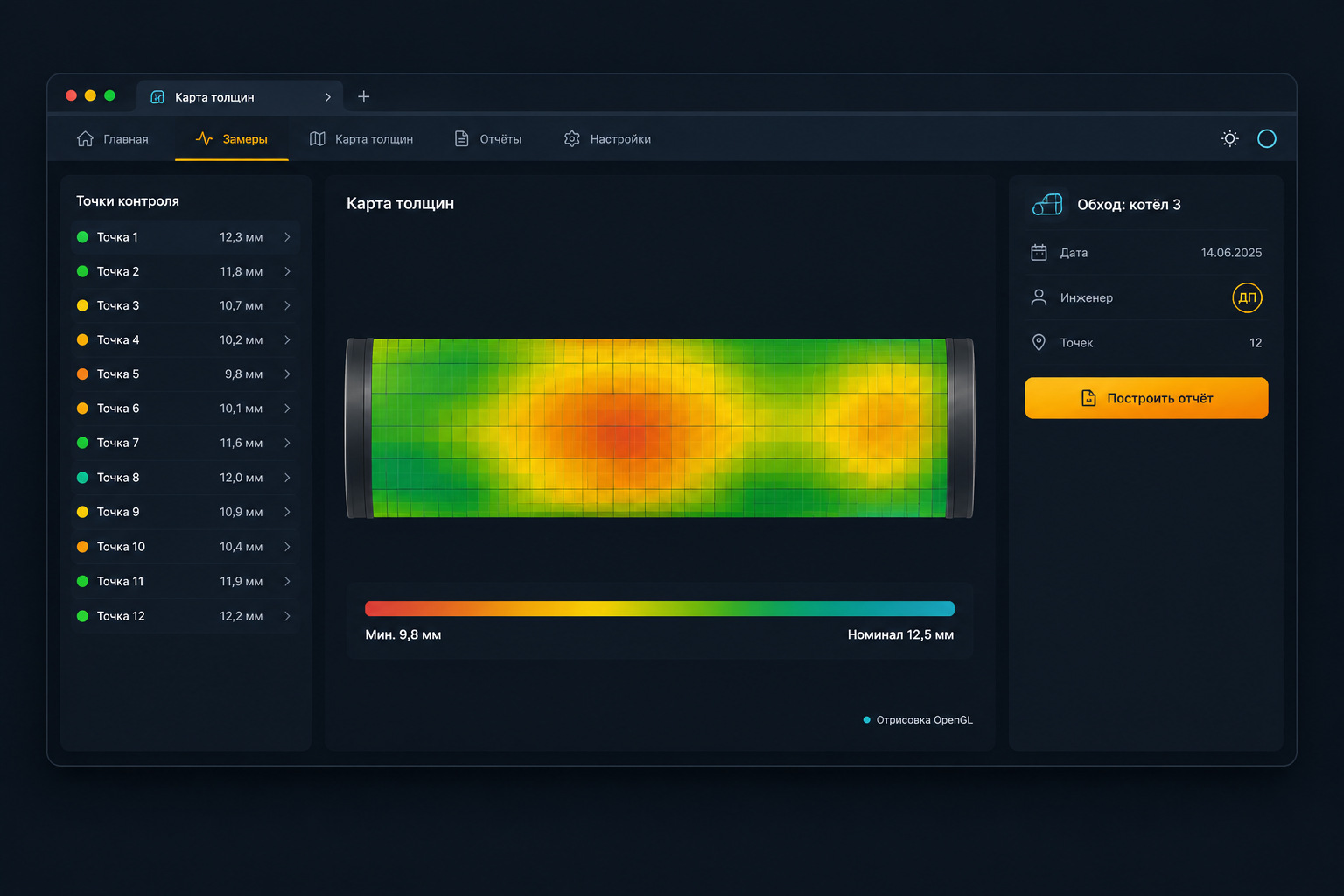
Task: Click the thickness color scale bar
Action: pos(660,608)
